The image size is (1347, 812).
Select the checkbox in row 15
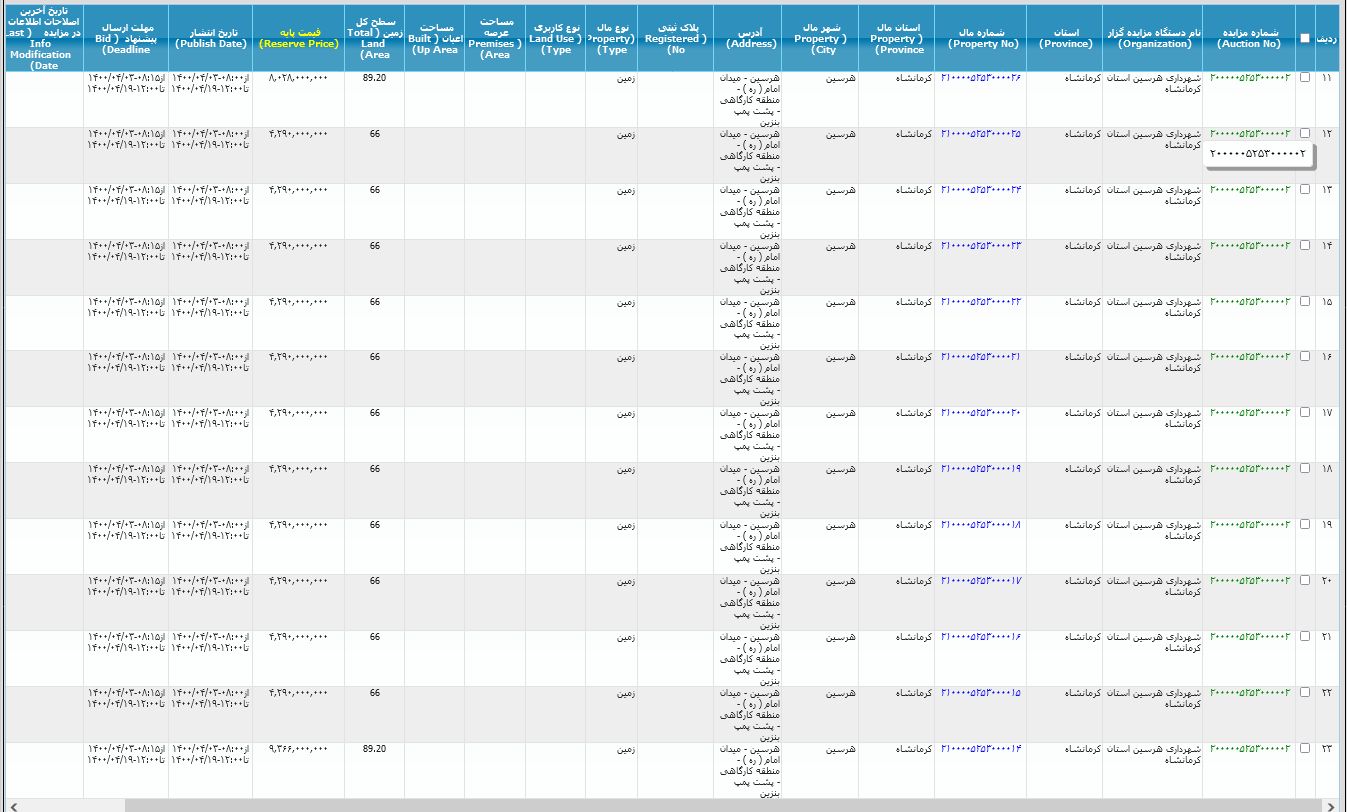pos(1305,301)
